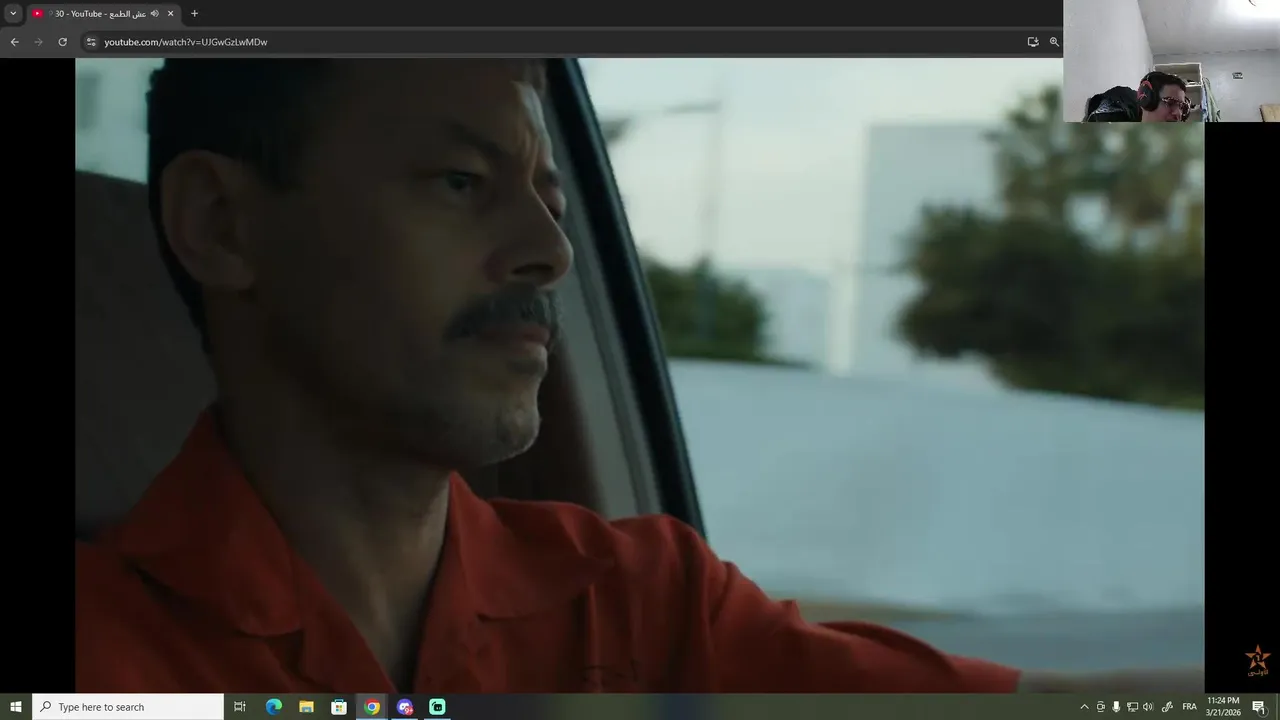Go back to the previous page
Viewport: 1280px width, 720px height.
click(14, 42)
